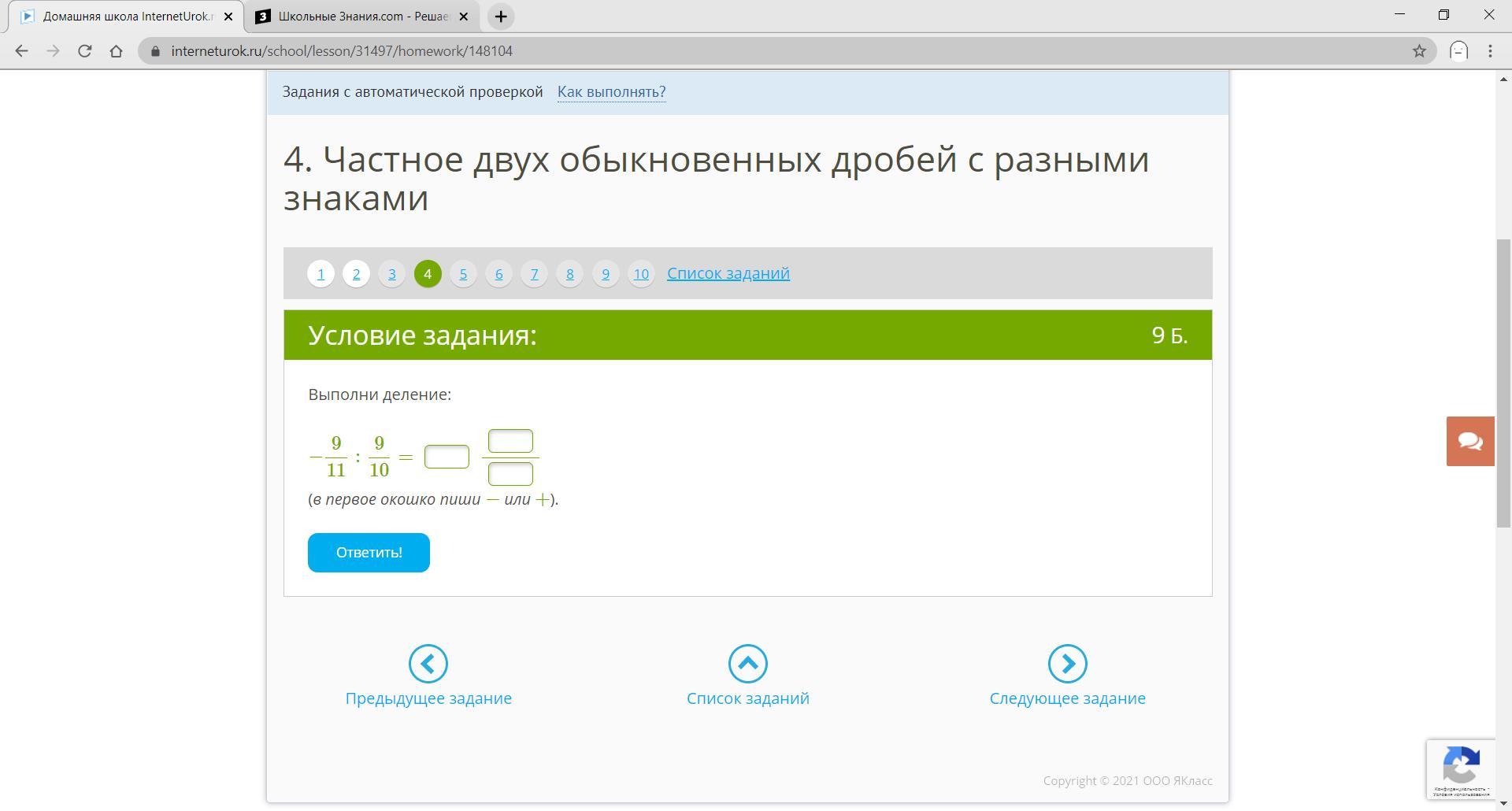Go to the browser home page
This screenshot has width=1512, height=811.
click(x=116, y=51)
